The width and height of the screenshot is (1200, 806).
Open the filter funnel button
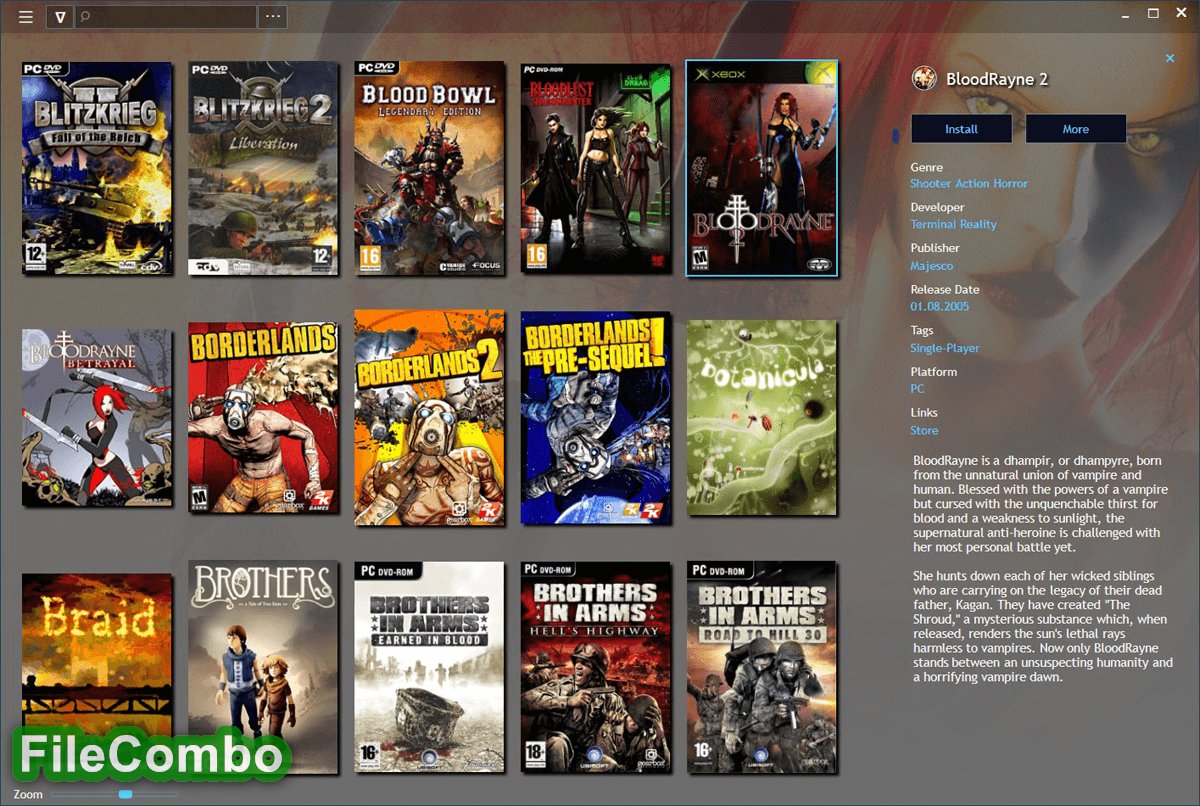[60, 17]
